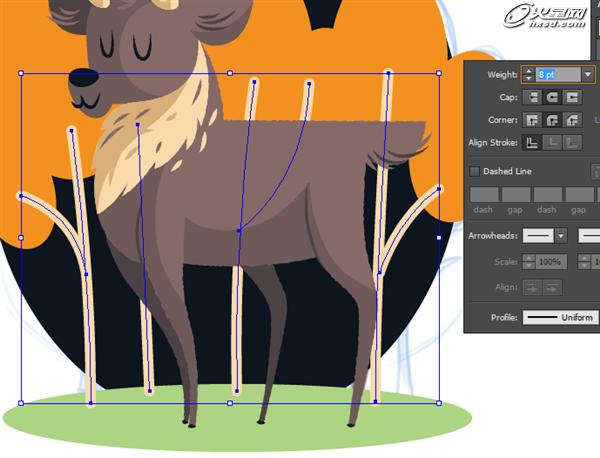600x458 pixels.
Task: Click bottom-left bounding box corner handle
Action: pos(21,403)
